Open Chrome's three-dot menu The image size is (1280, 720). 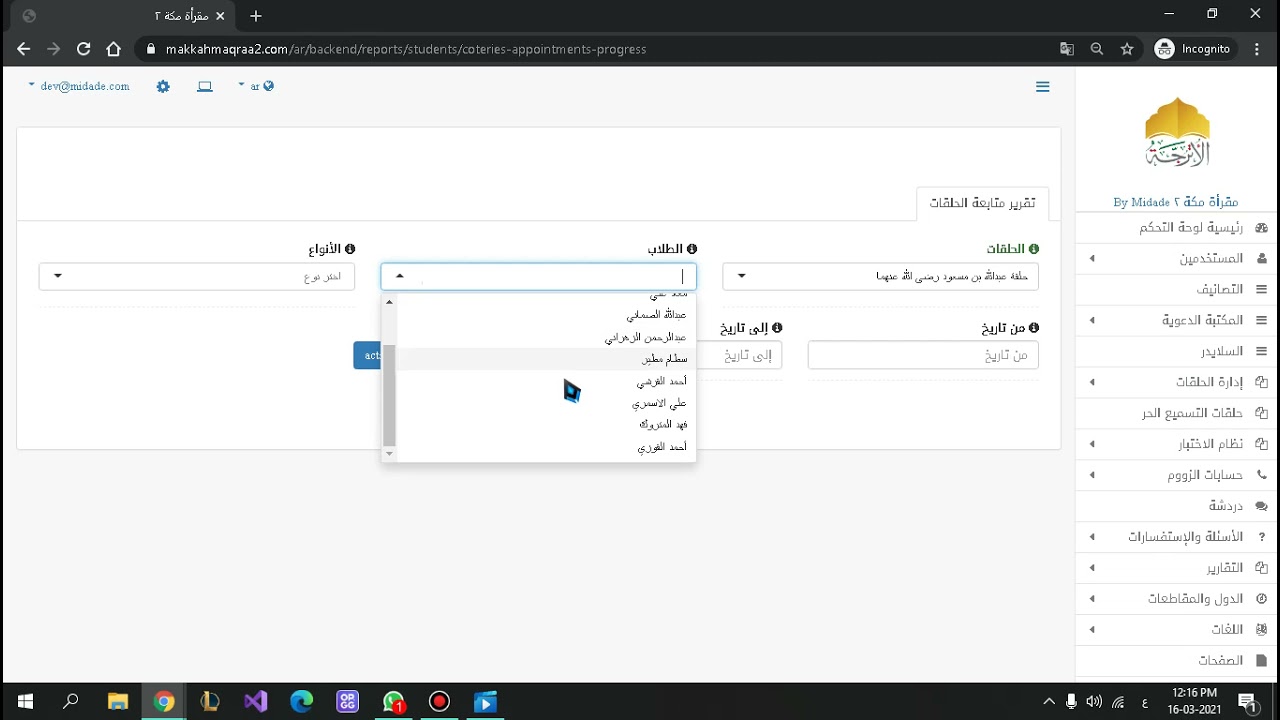tap(1257, 49)
